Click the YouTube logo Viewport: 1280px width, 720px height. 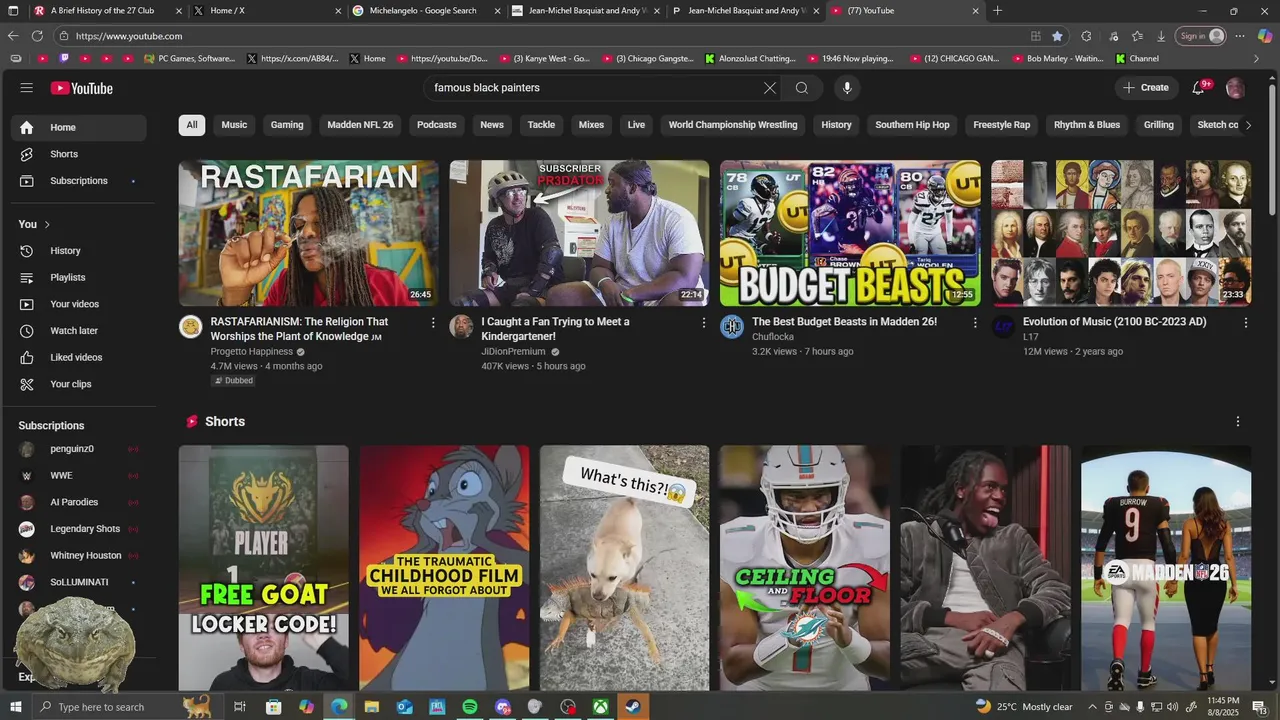click(x=82, y=88)
